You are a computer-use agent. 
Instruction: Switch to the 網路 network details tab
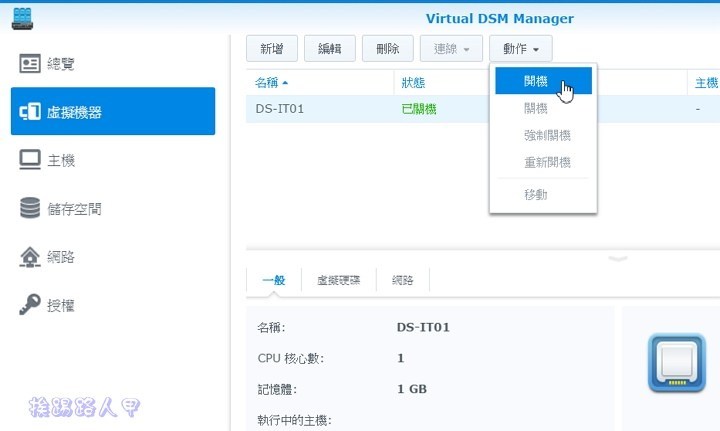click(403, 280)
